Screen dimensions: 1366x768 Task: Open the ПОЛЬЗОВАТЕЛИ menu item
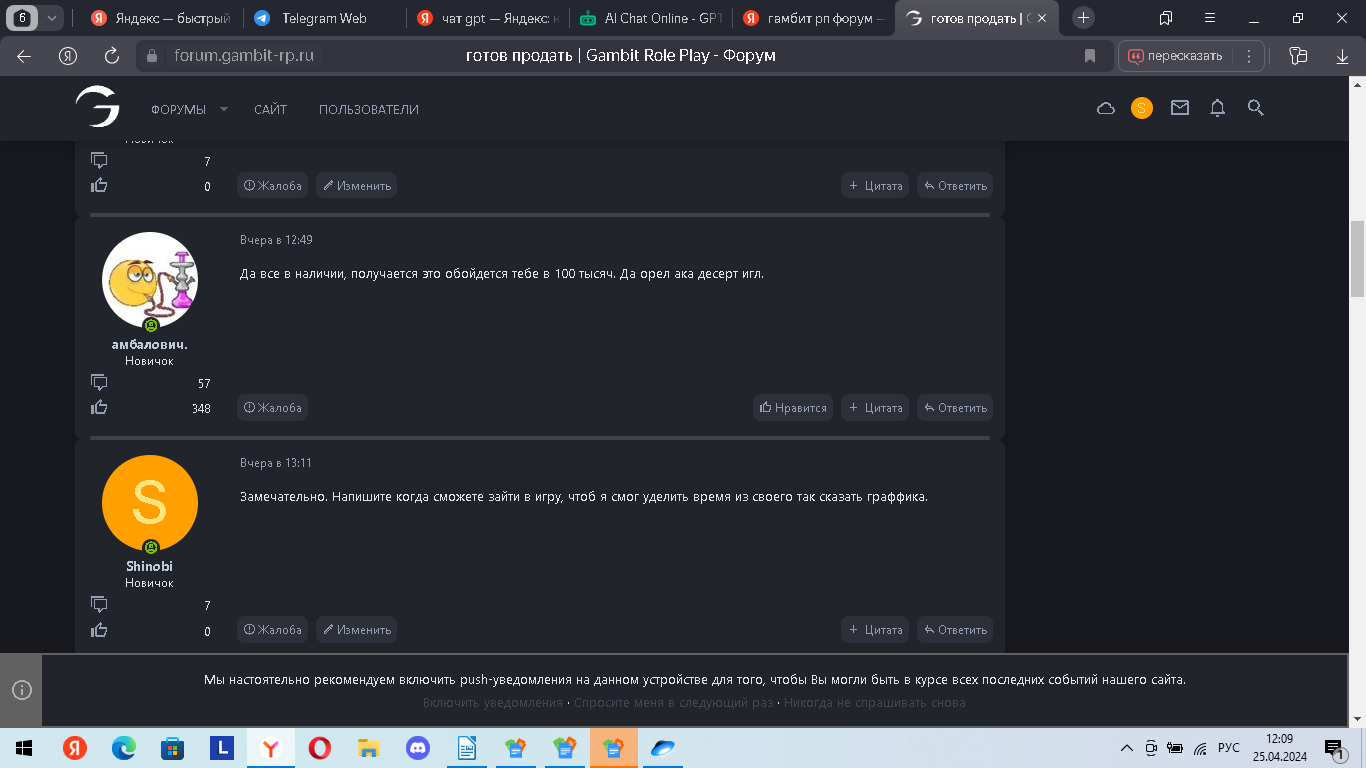click(368, 109)
